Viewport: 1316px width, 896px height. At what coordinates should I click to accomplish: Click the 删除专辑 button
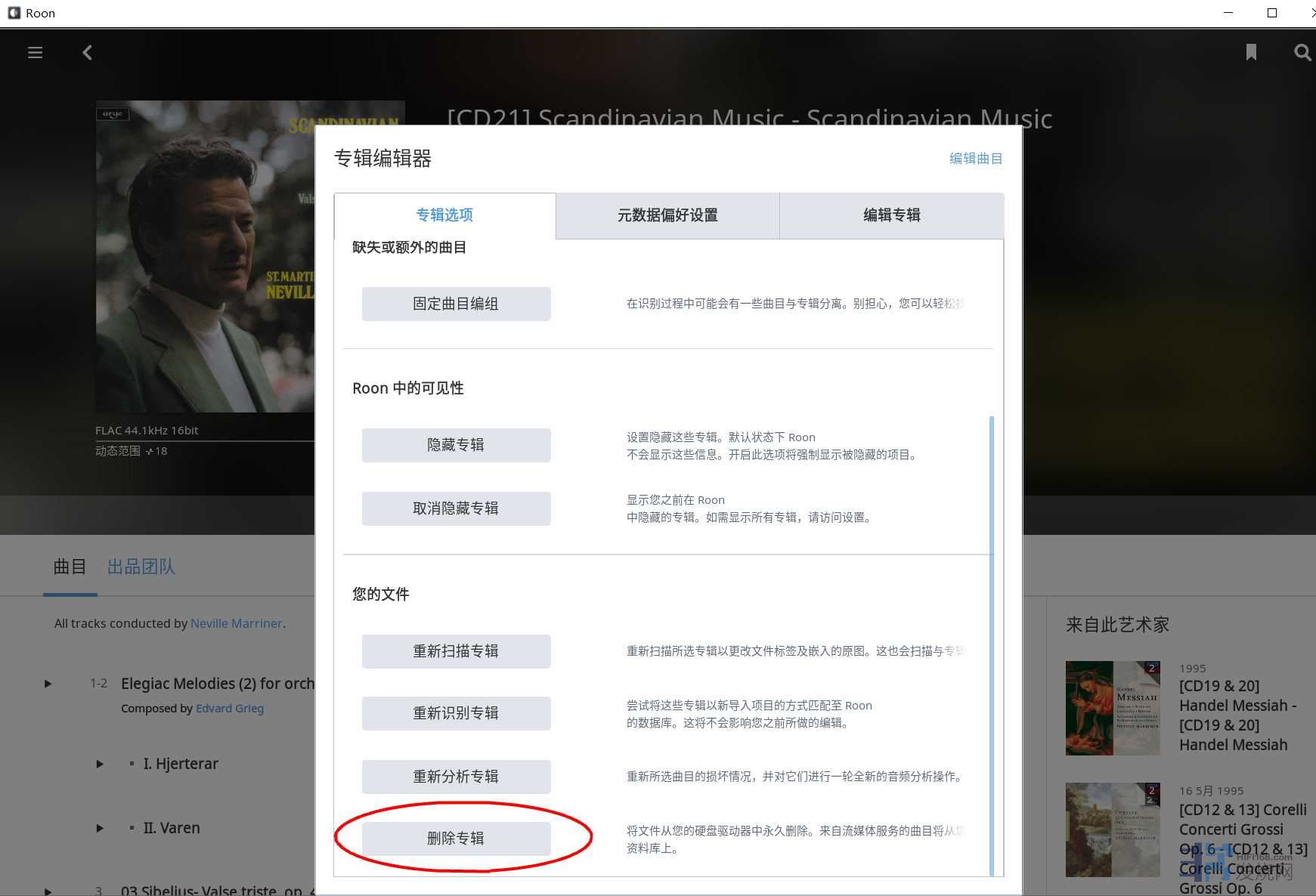[456, 839]
